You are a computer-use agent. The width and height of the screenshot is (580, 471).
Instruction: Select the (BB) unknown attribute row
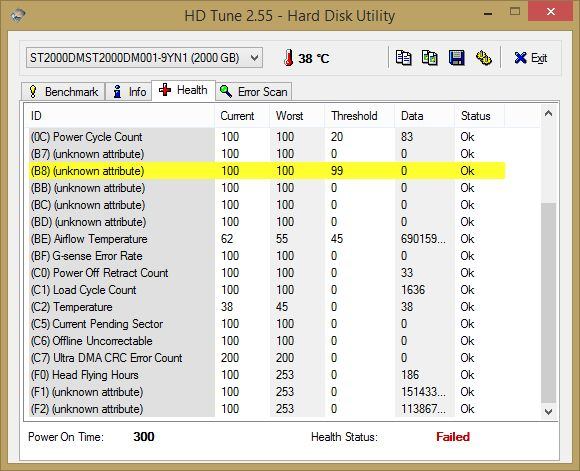tap(267, 188)
